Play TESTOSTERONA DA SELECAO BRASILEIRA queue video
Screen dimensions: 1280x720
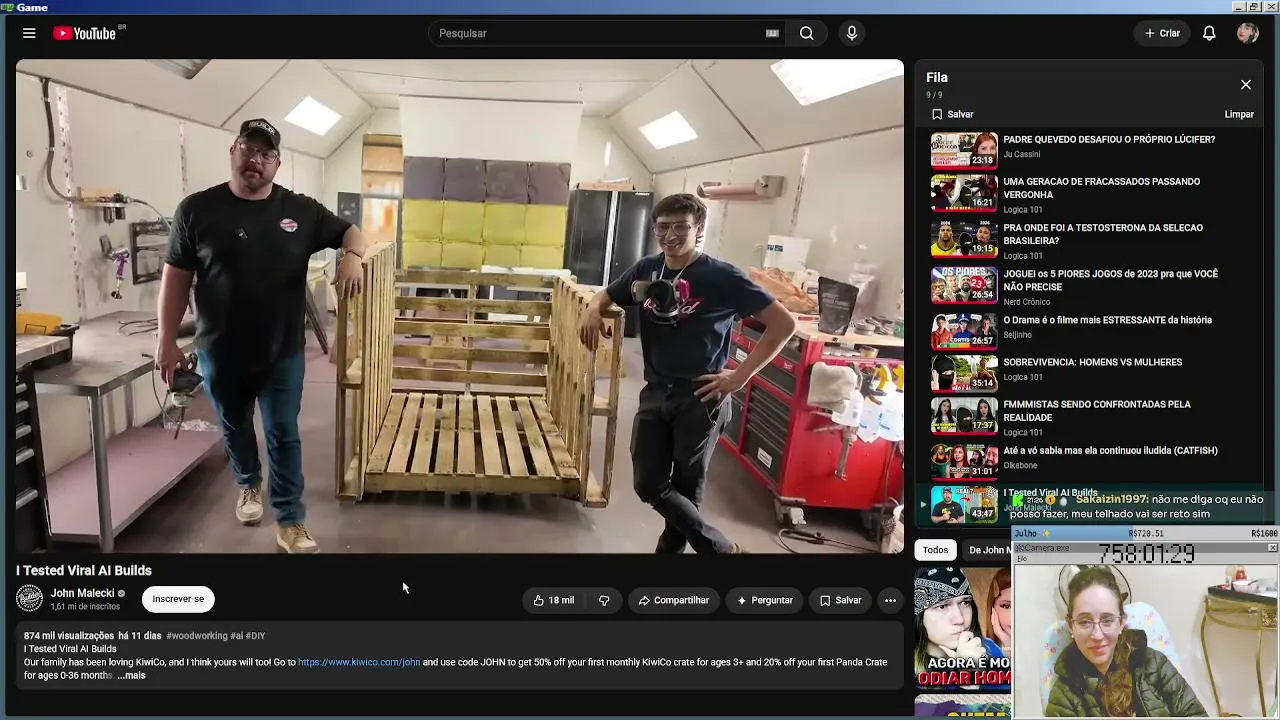tap(1090, 239)
